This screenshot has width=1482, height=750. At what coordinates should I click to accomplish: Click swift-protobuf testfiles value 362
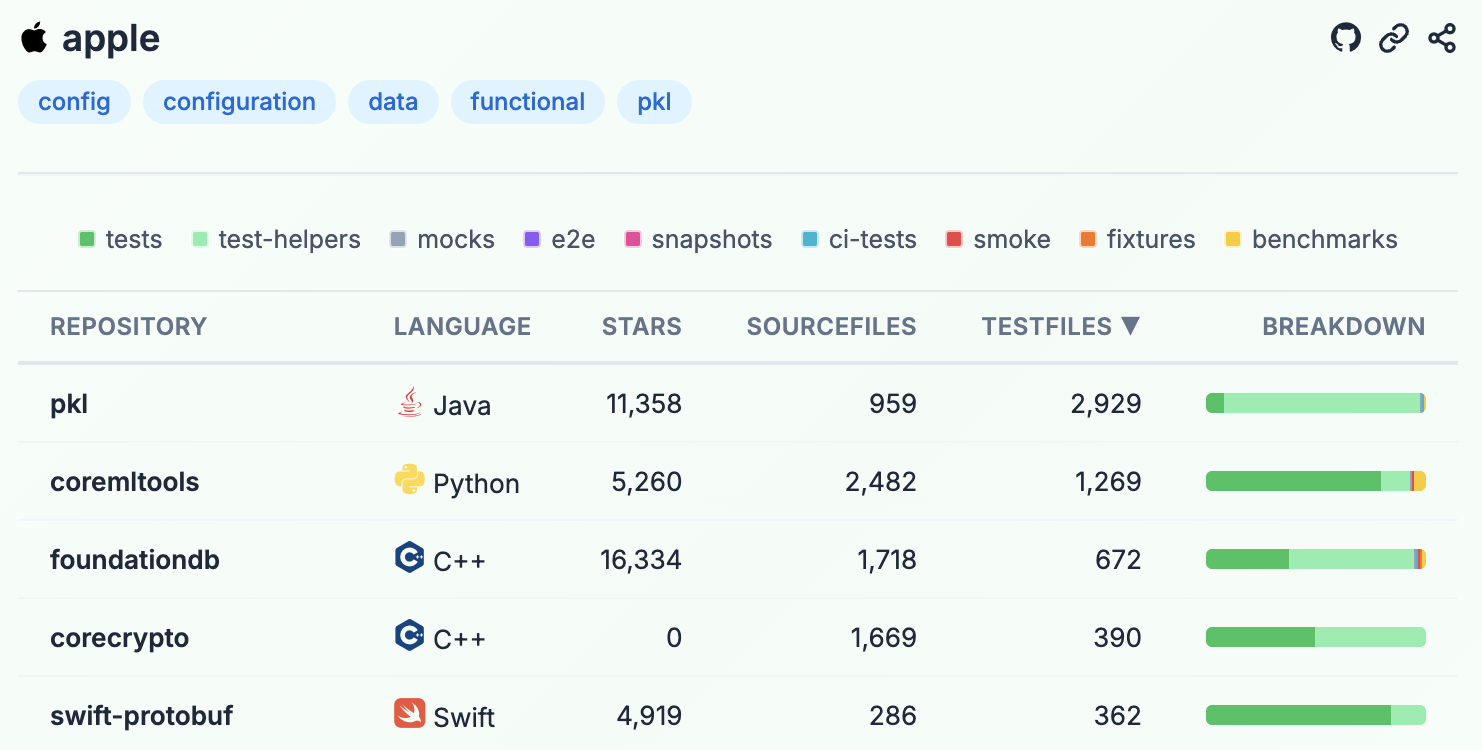coord(1118,716)
